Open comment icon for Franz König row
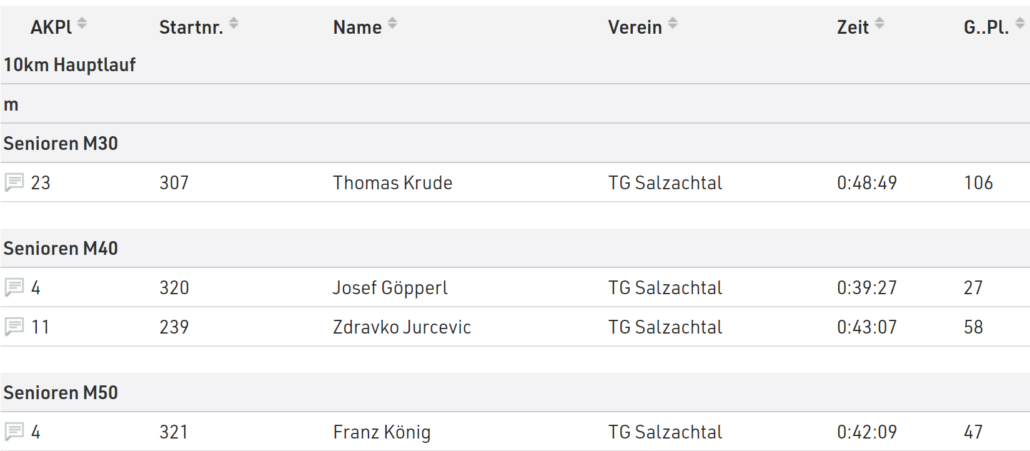The image size is (1030, 451). pos(14,431)
